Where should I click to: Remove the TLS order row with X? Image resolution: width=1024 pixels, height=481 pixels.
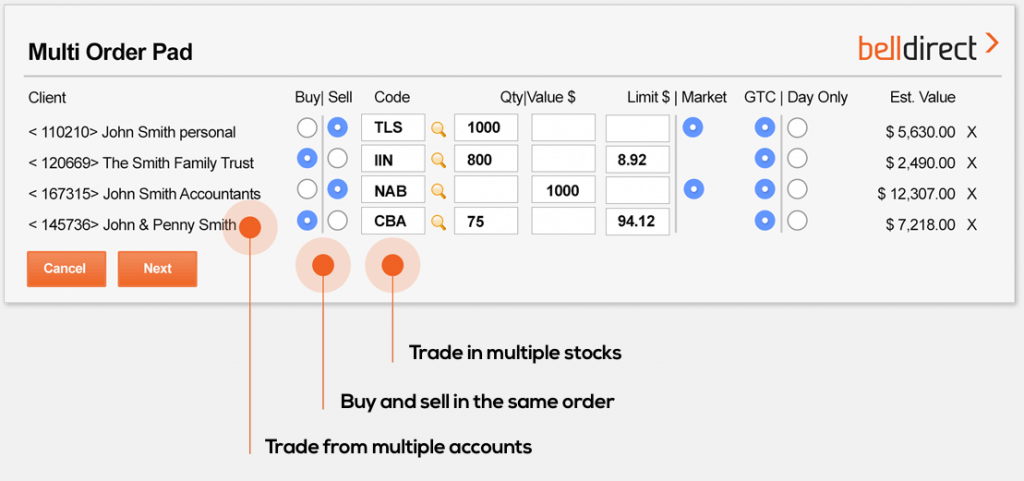click(x=971, y=131)
